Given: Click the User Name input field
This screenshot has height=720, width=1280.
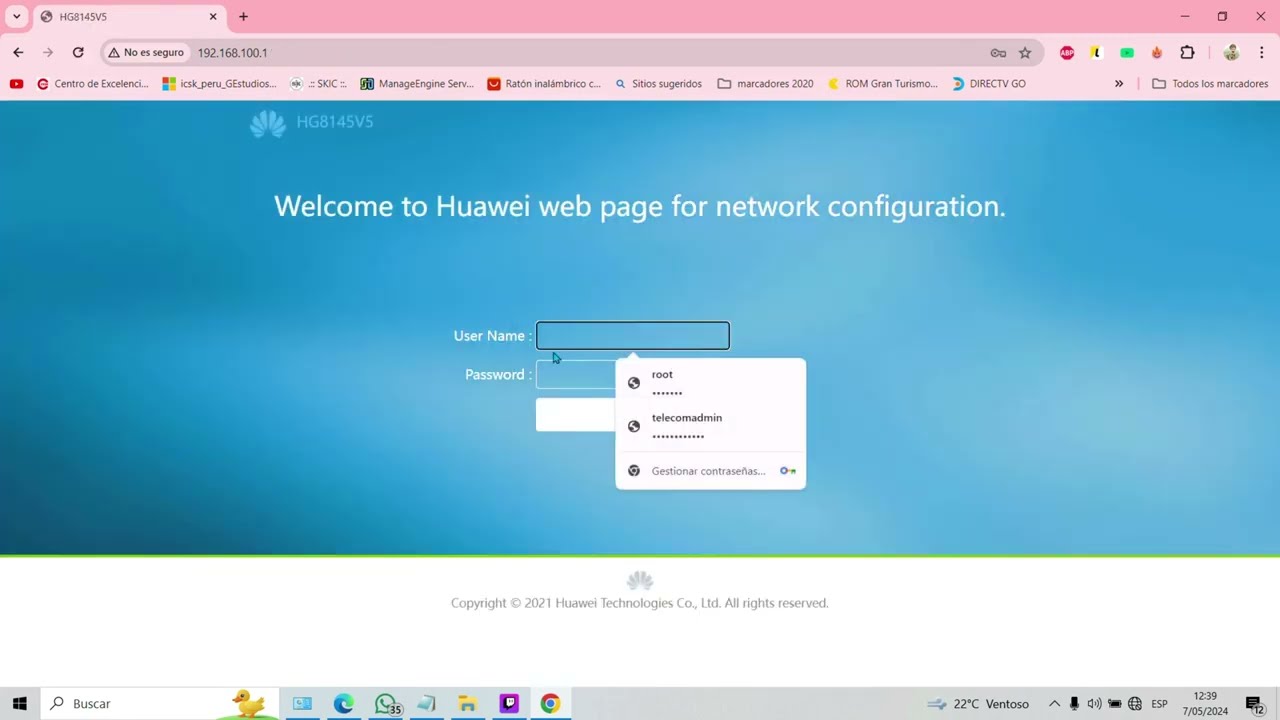Looking at the screenshot, I should (633, 336).
